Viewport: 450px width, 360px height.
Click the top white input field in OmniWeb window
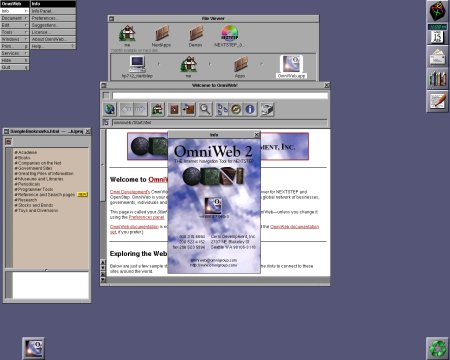pos(220,96)
